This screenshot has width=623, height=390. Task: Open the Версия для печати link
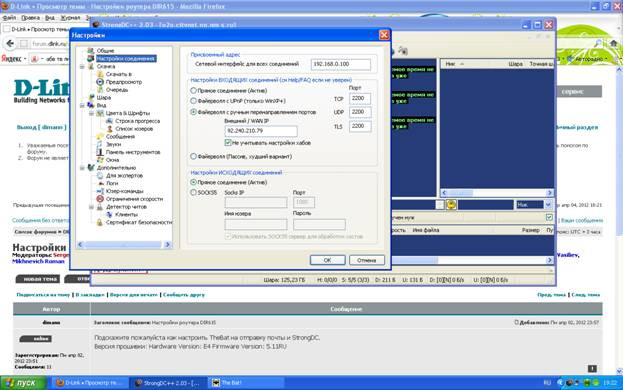[x=134, y=295]
